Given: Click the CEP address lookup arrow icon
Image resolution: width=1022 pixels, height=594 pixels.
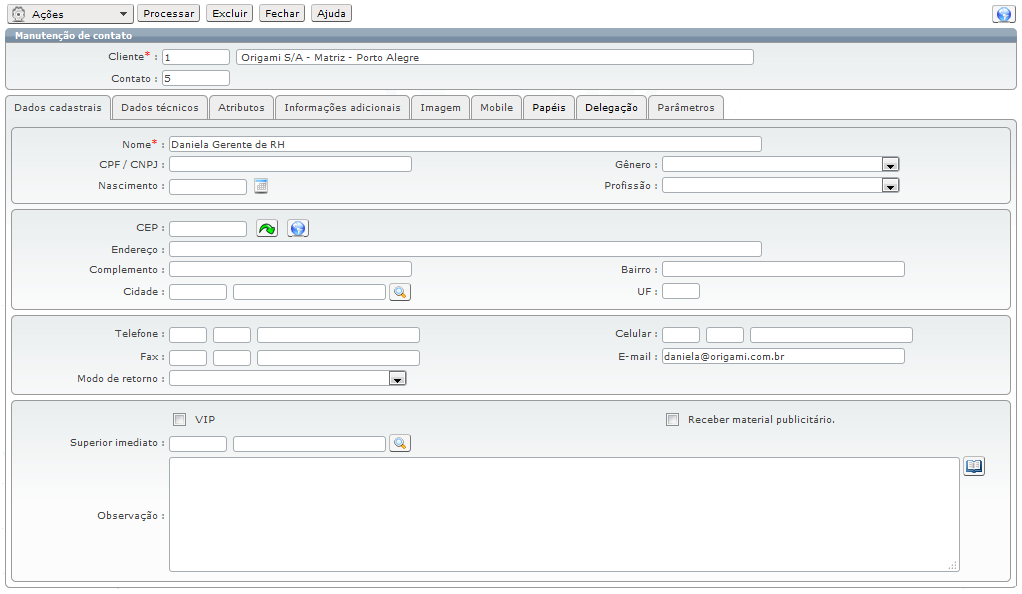Looking at the screenshot, I should tap(265, 227).
